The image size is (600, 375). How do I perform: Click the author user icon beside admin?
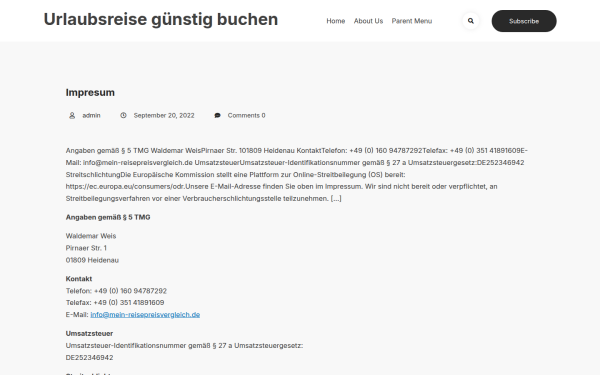pyautogui.click(x=72, y=115)
